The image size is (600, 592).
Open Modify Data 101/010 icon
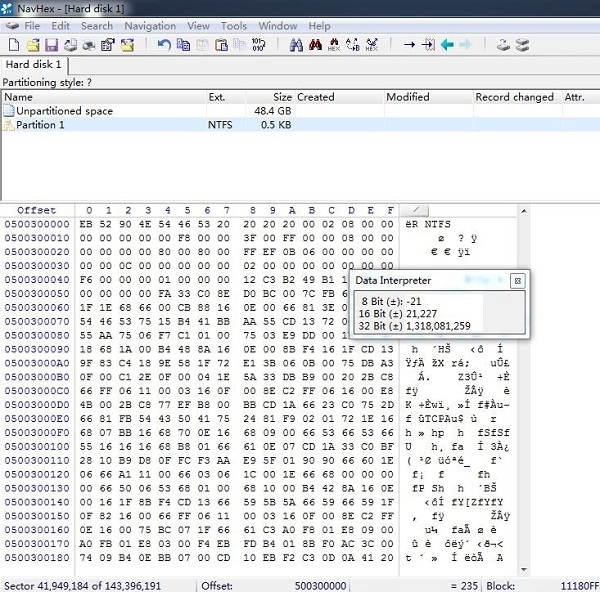[x=258, y=45]
